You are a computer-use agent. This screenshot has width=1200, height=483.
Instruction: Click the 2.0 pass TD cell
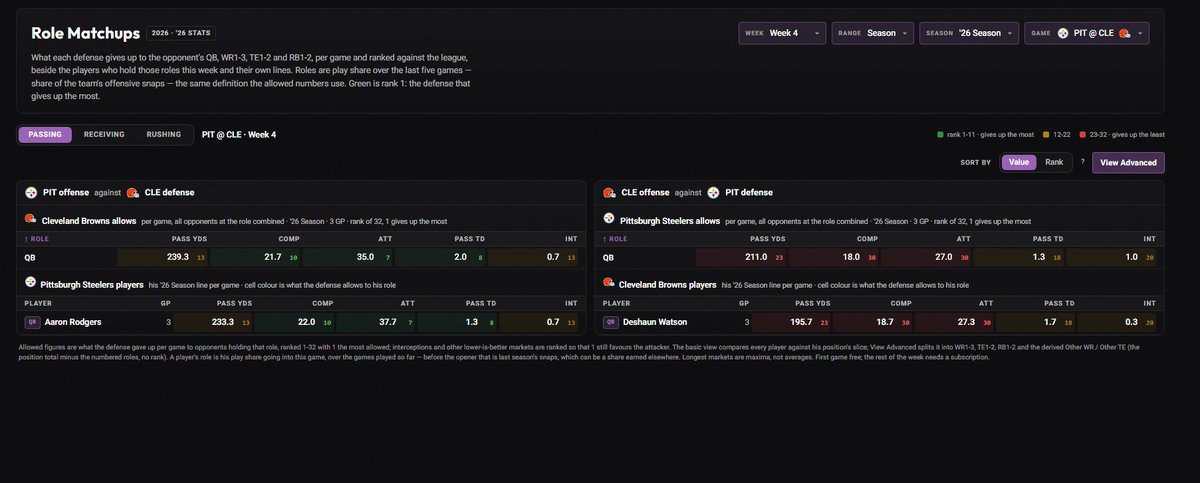[440, 257]
